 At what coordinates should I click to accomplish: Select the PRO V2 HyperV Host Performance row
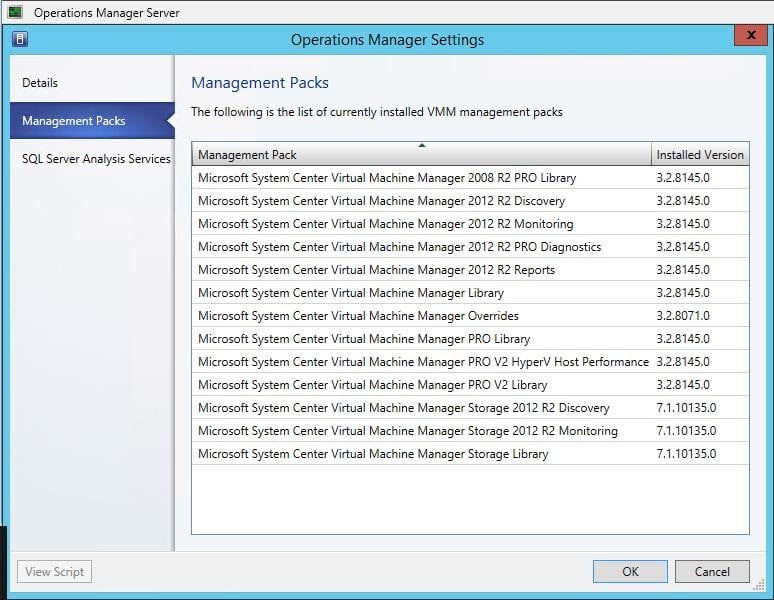(x=470, y=362)
